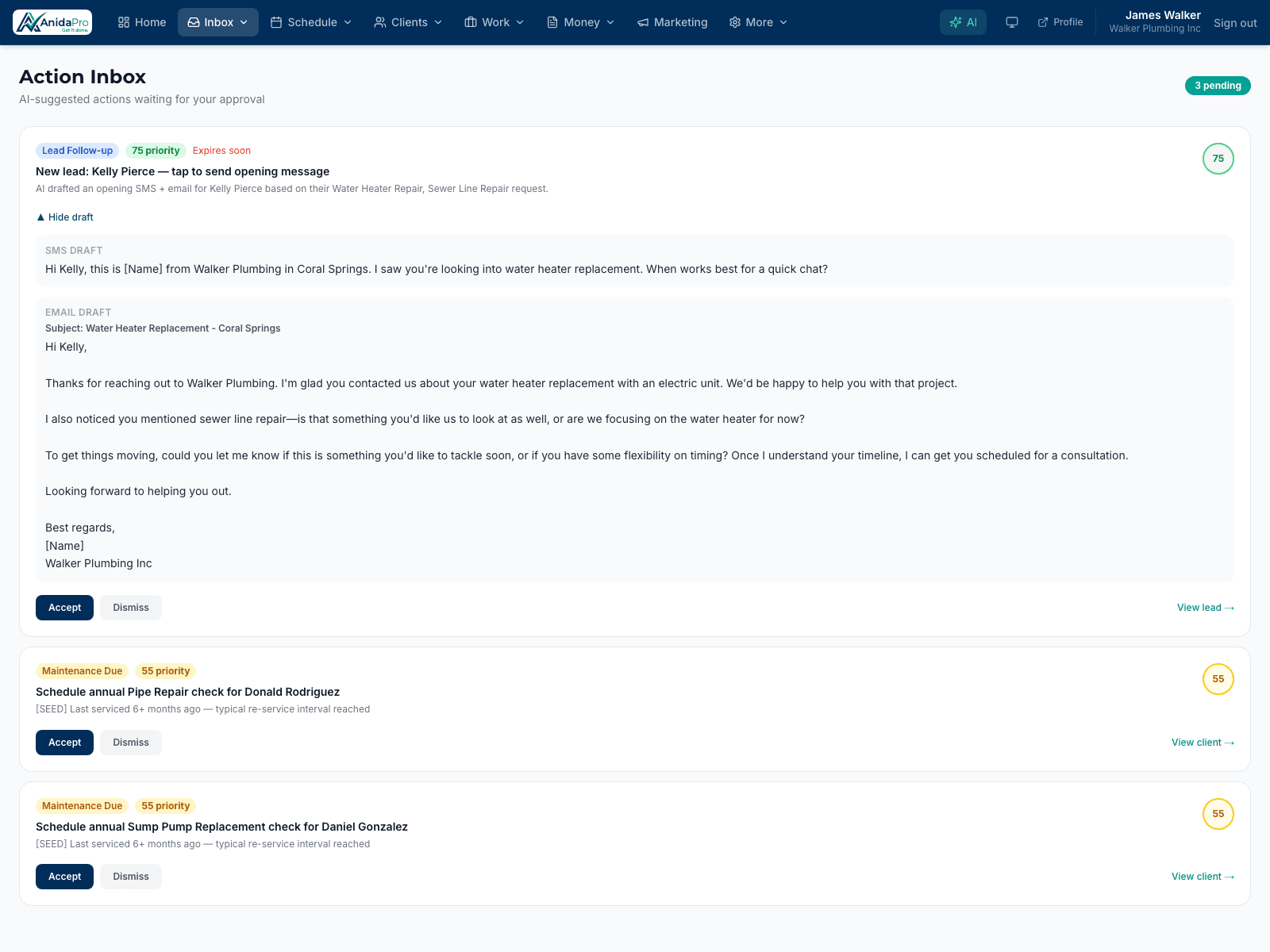Open the Profile link

[x=1060, y=22]
